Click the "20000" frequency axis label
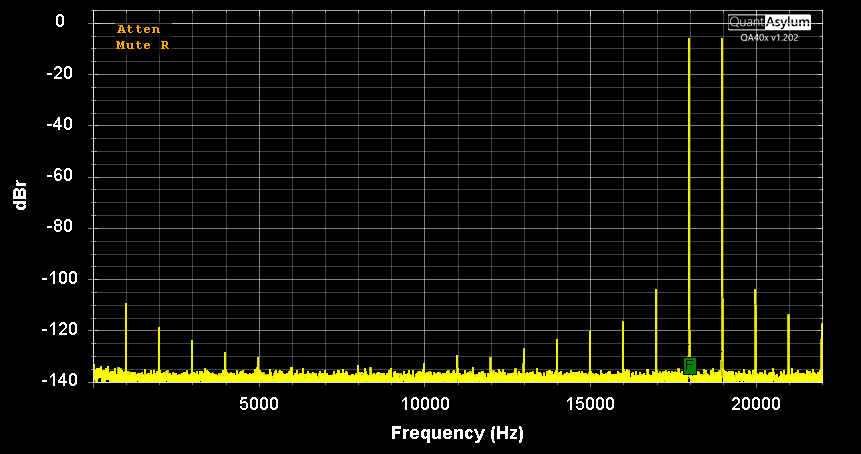861x454 pixels. pyautogui.click(x=756, y=404)
